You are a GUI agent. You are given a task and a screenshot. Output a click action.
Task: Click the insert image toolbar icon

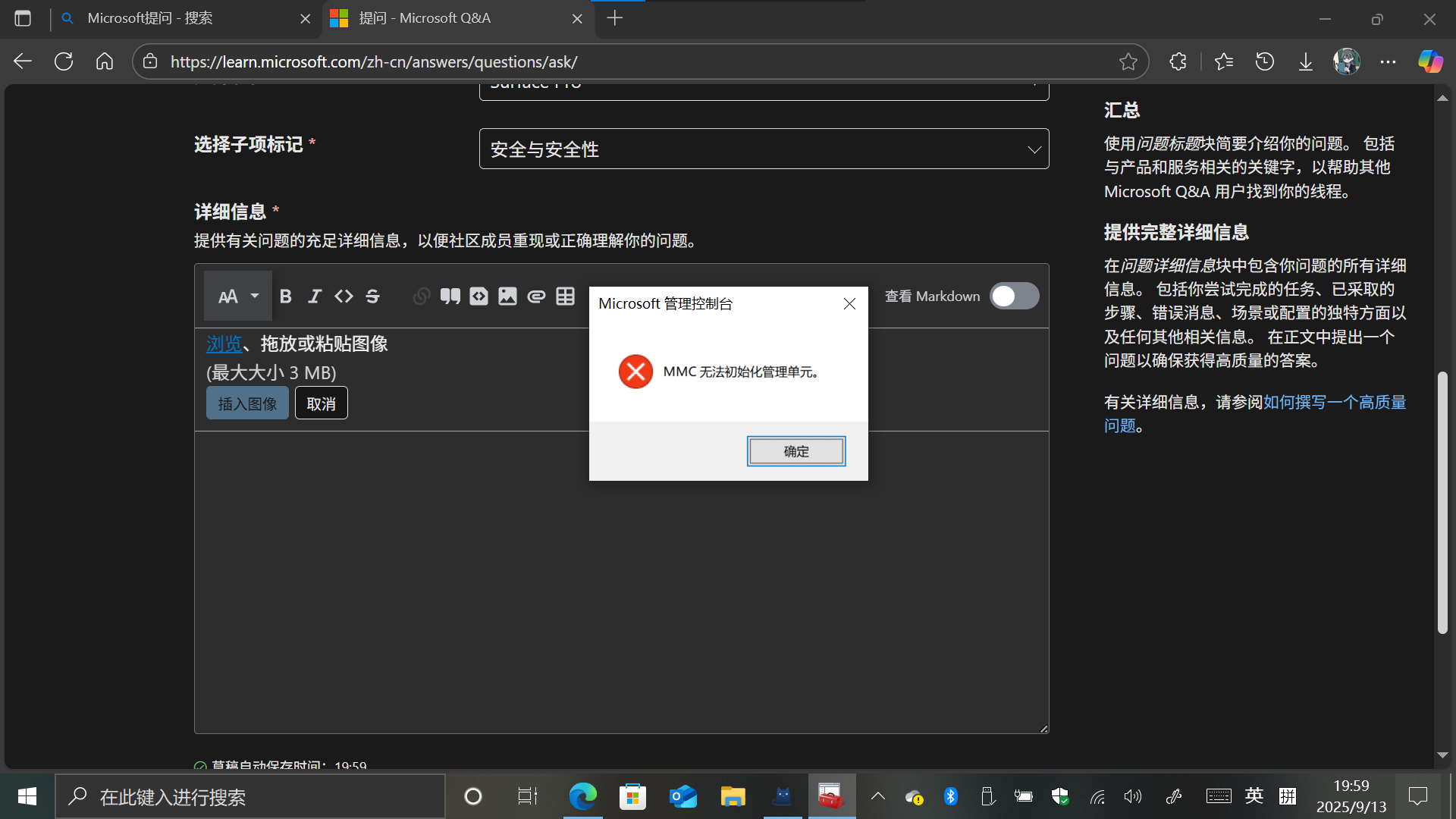click(507, 297)
